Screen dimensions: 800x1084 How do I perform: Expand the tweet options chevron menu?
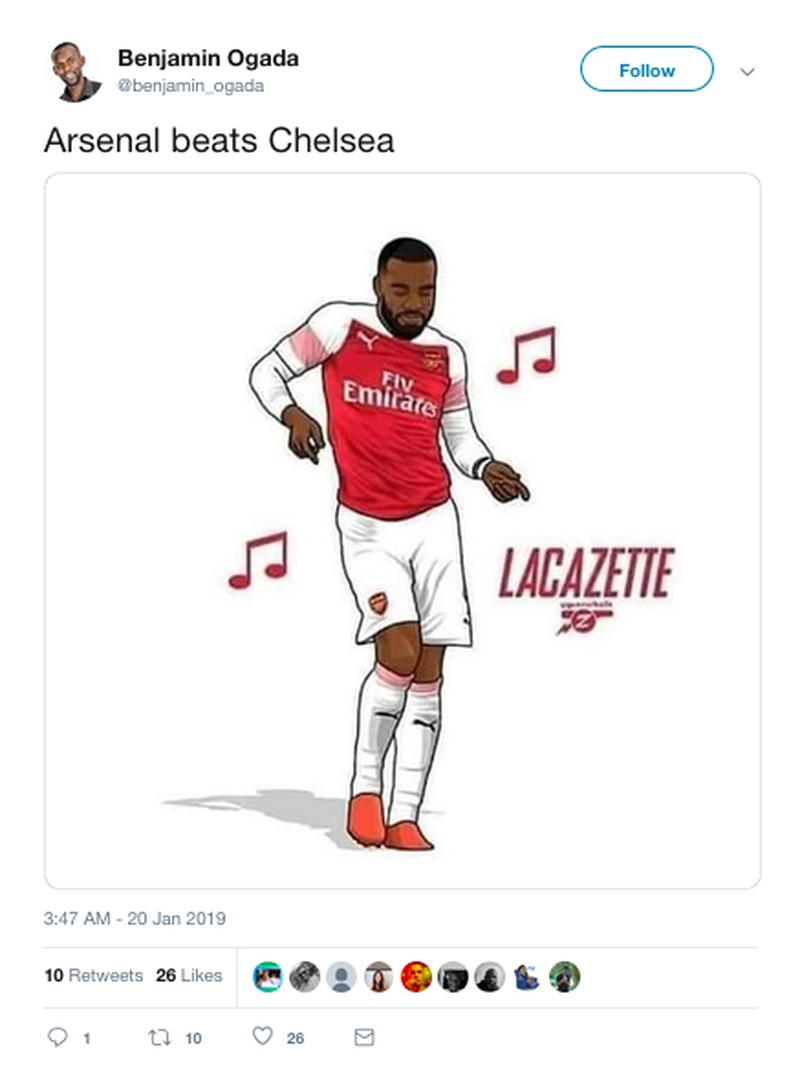coord(746,72)
